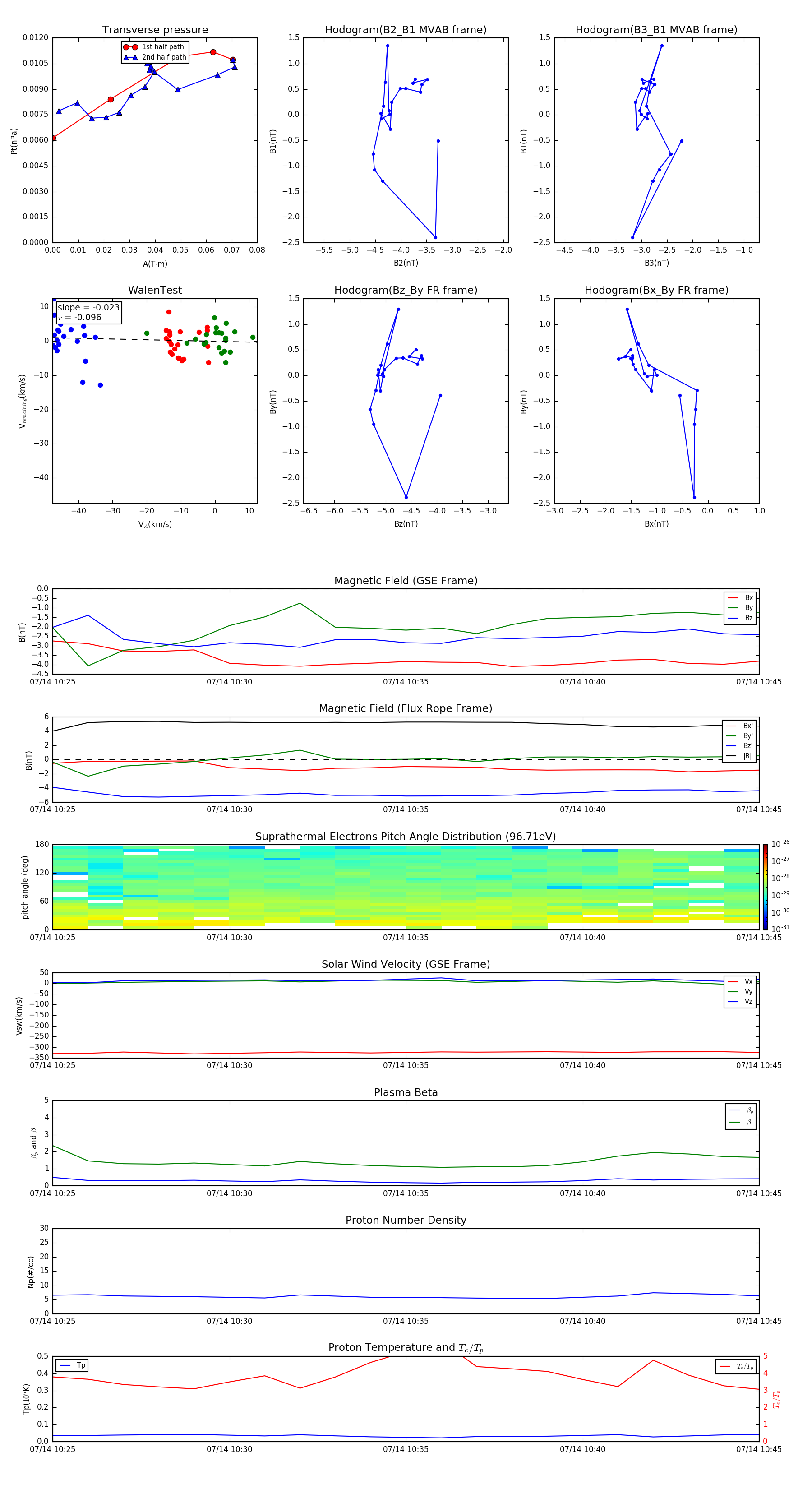This screenshot has width=812, height=1489.
Task: Click the "Bx" entry in GSE field legend
Action: (740, 598)
